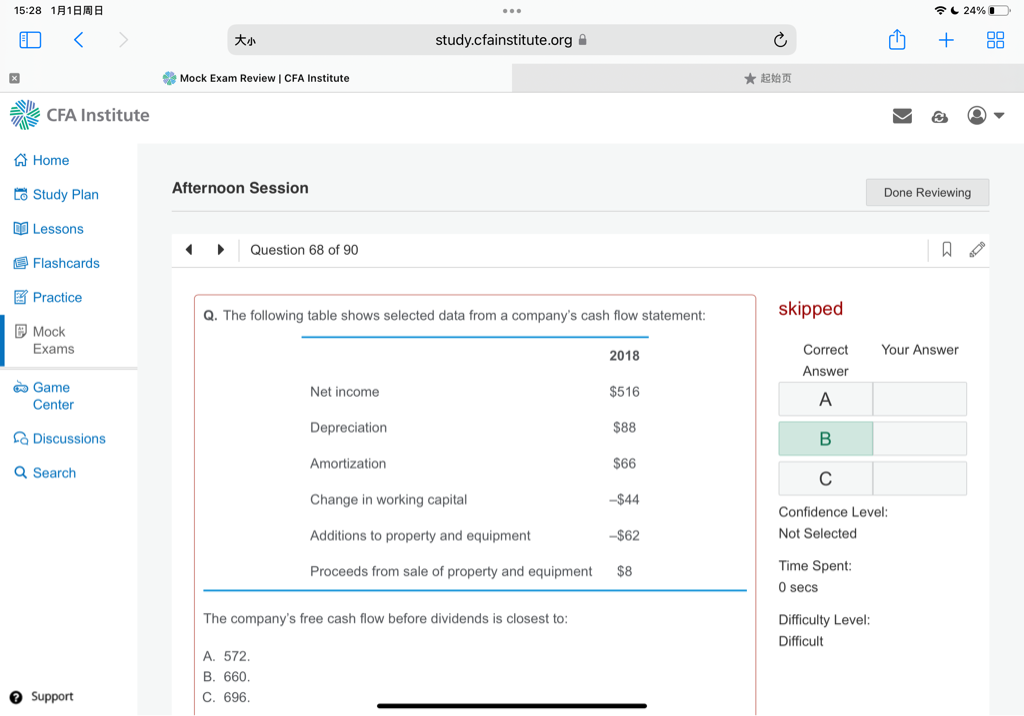1024x716 pixels.
Task: Click the "skipped" status text
Action: click(x=810, y=308)
